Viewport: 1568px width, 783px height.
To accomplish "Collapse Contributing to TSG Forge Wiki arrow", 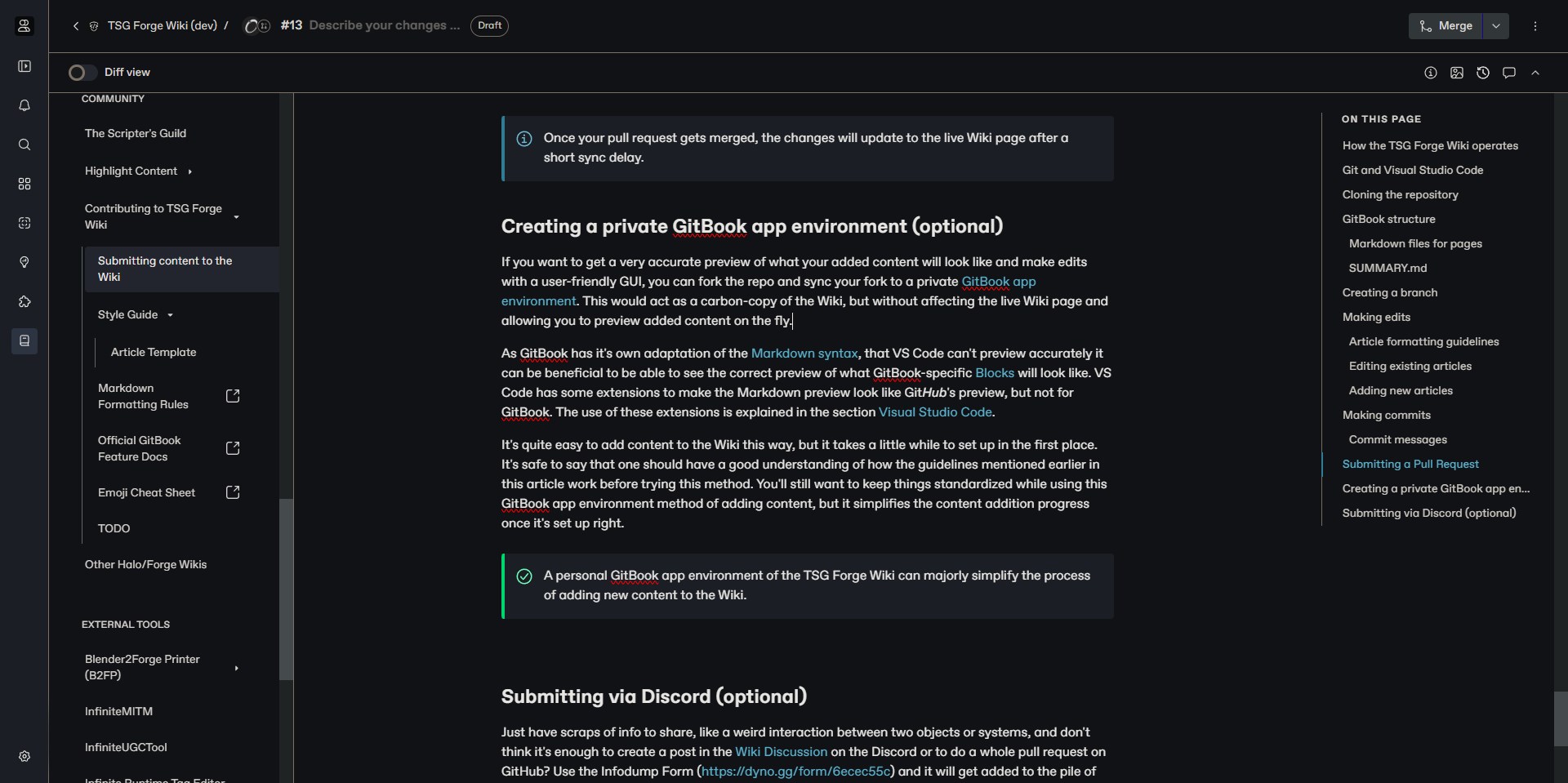I will pos(236,217).
